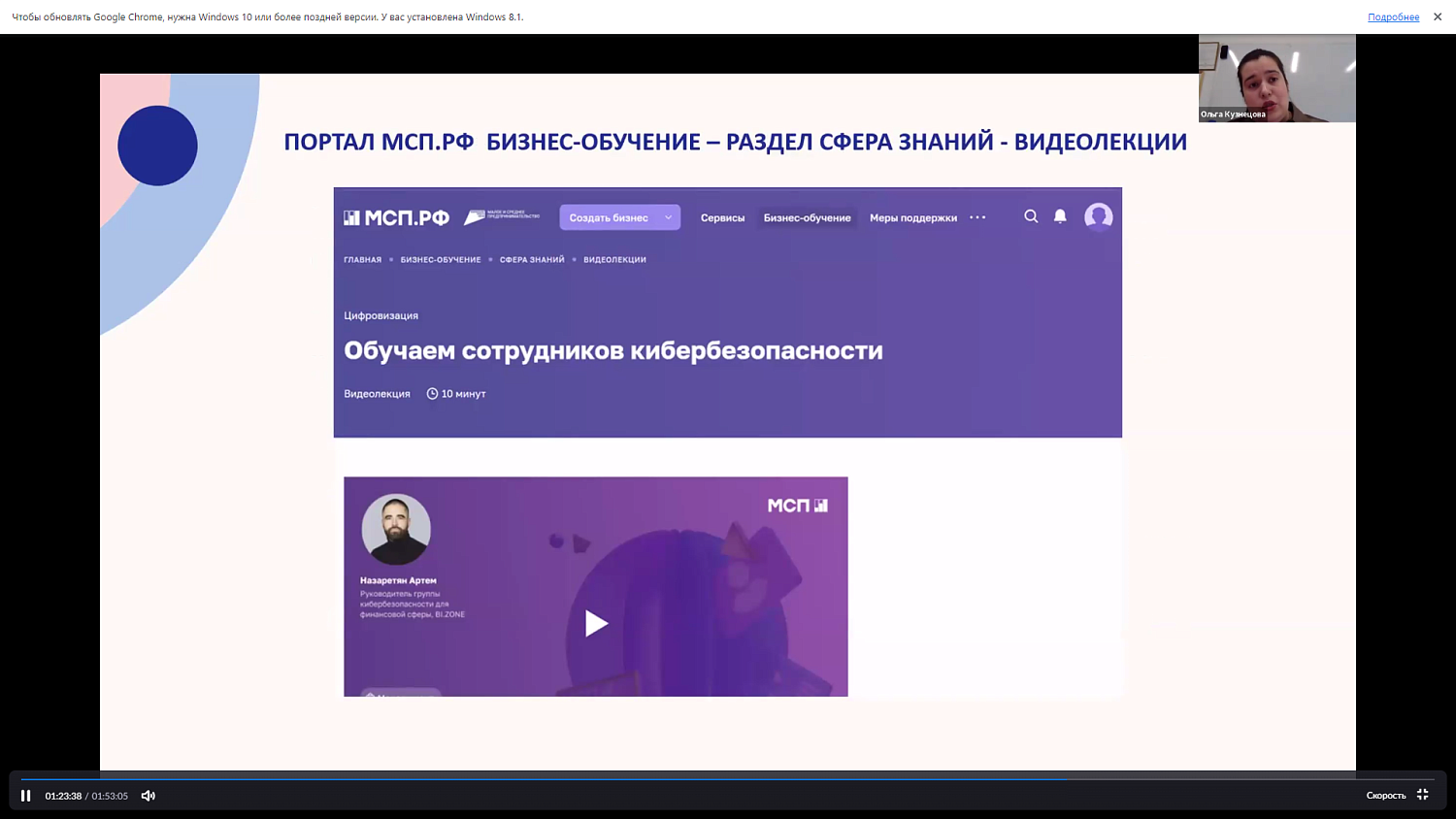The image size is (1456, 819).
Task: Select the Сервисы menu item
Action: pos(722,217)
